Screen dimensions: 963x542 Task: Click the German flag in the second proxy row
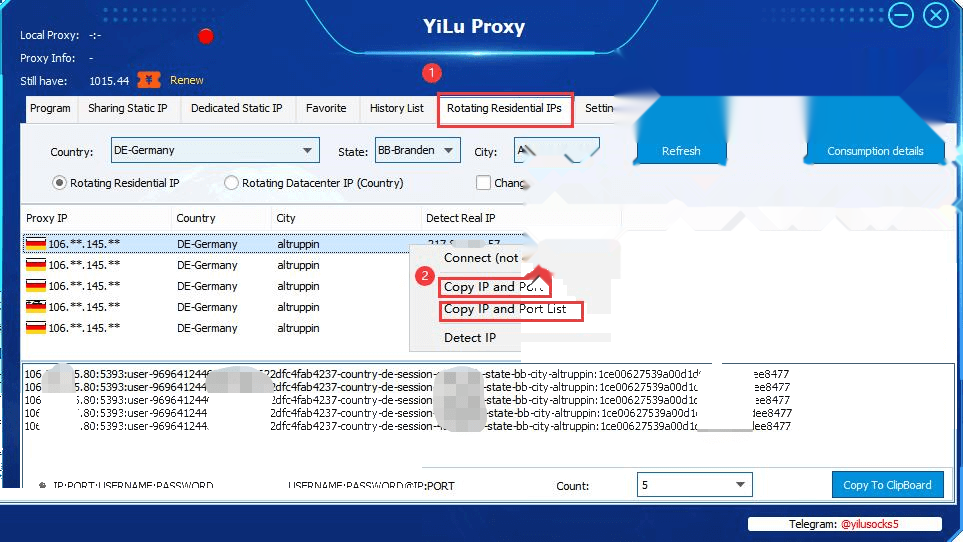tap(36, 265)
